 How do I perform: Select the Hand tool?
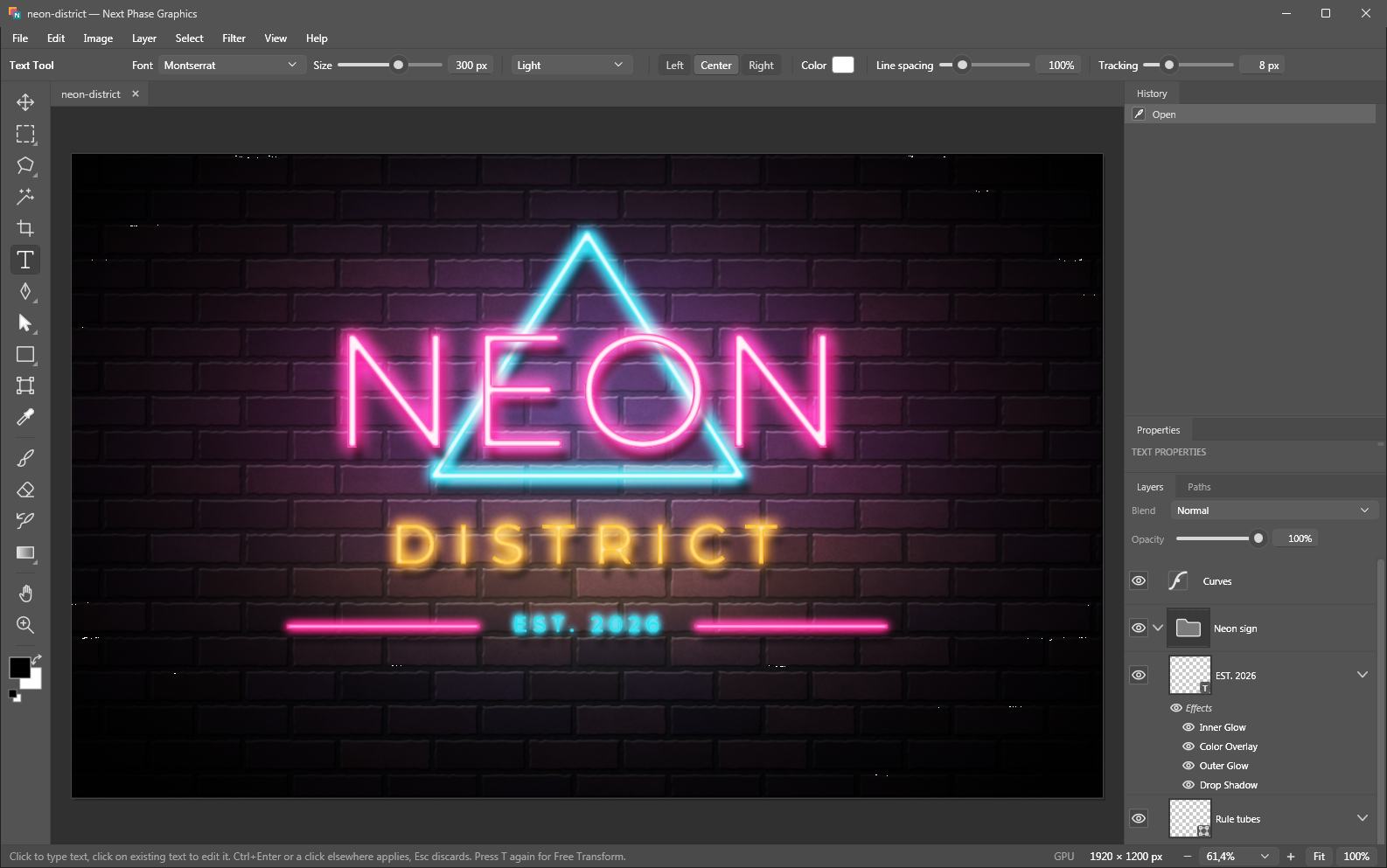click(25, 594)
